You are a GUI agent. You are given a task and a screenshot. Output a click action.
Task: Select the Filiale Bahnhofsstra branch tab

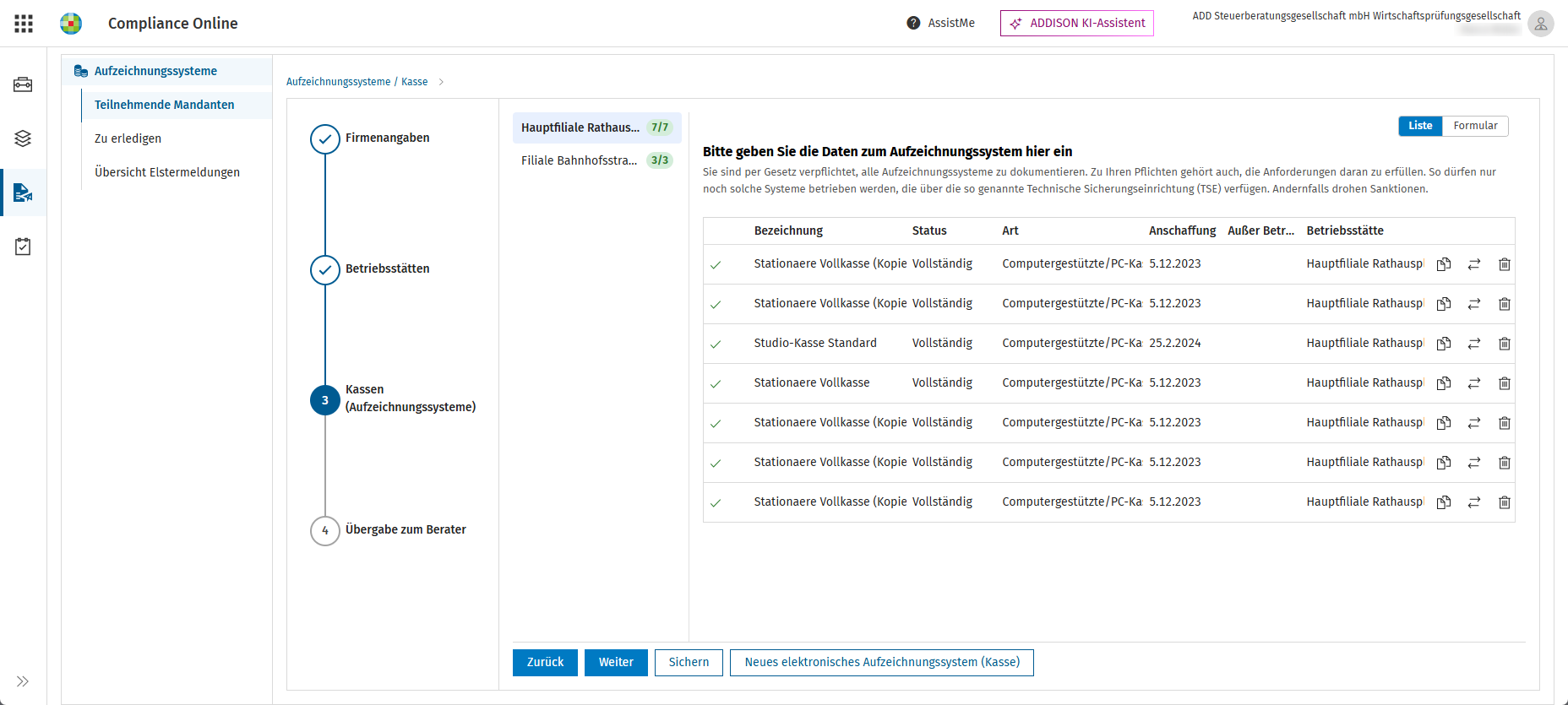pyautogui.click(x=596, y=160)
